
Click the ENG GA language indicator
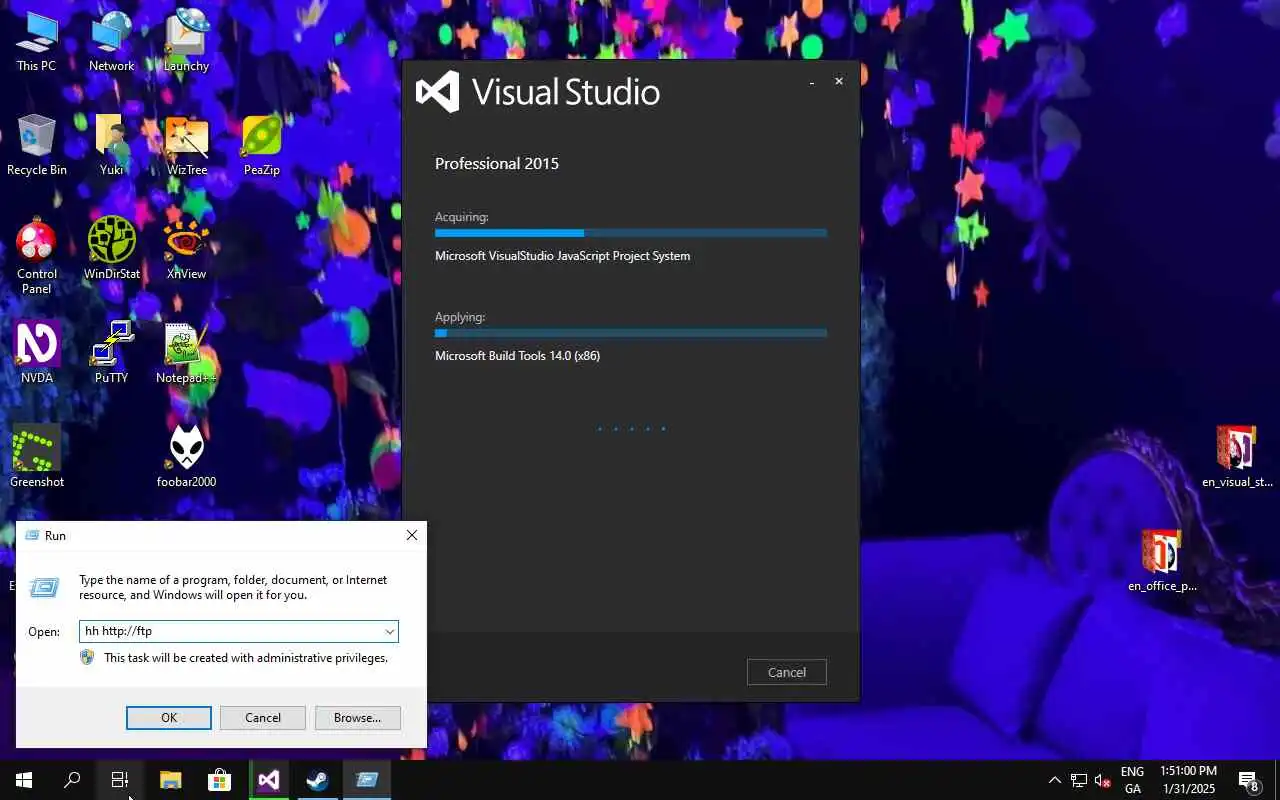(1132, 780)
